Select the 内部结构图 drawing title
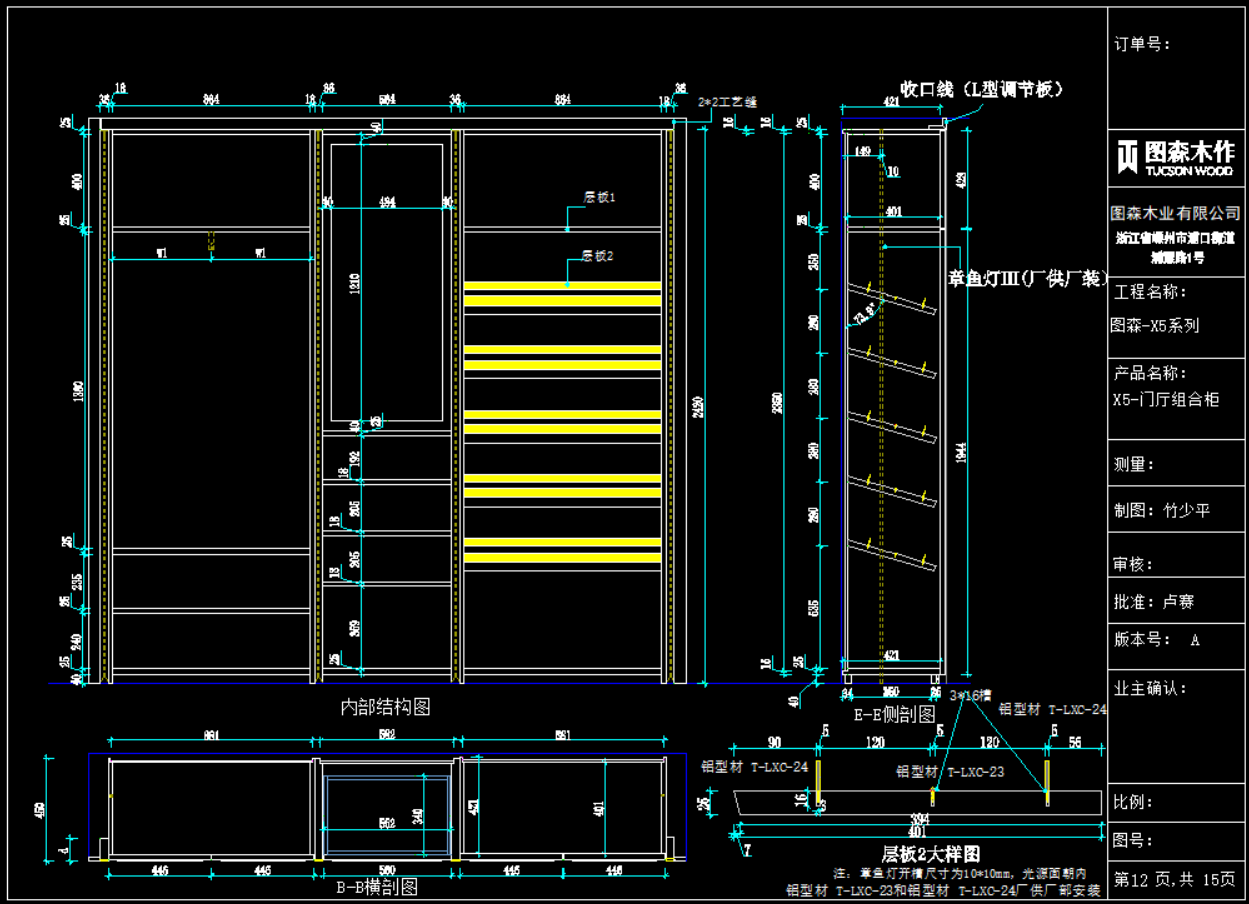 [386, 708]
